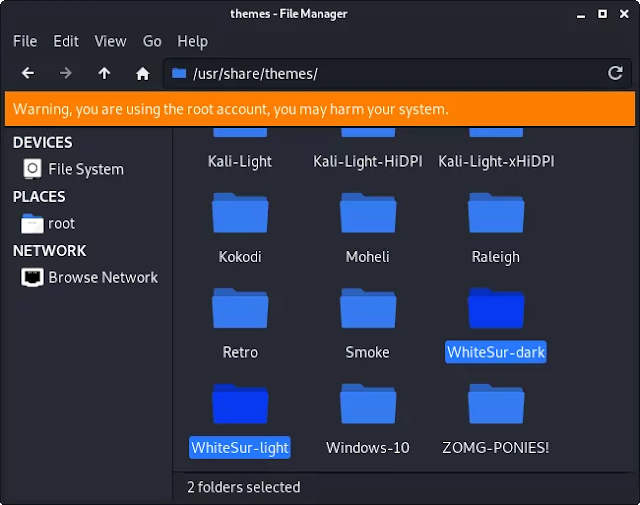The height and width of the screenshot is (505, 640).
Task: Select the Kokodi folder icon
Action: (240, 213)
